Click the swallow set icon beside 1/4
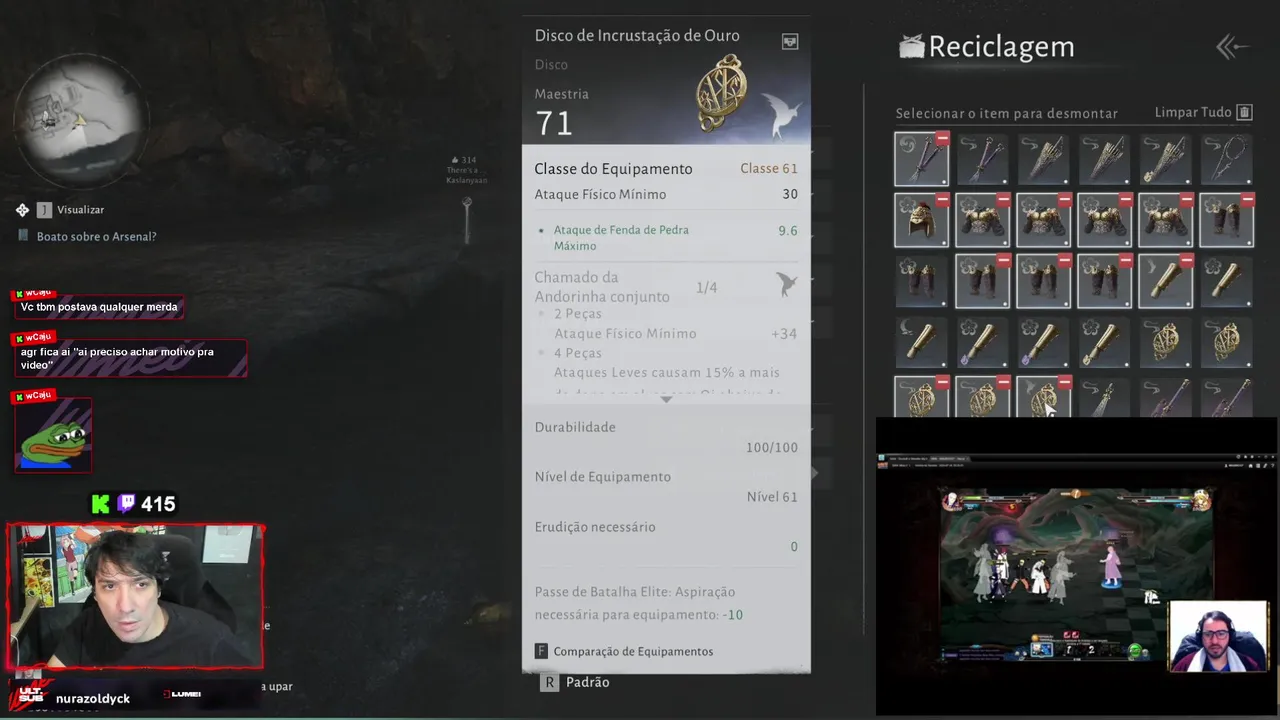 tap(787, 286)
